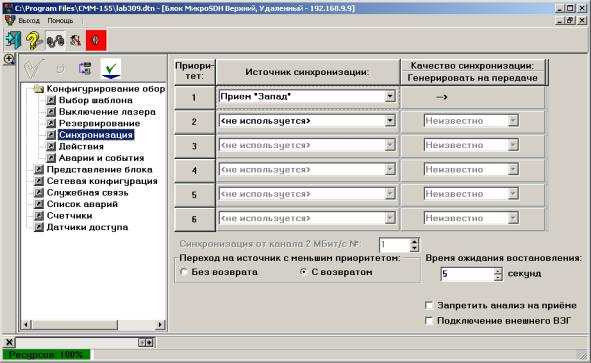Click the tree panel horizontal scrollbar
The height and width of the screenshot is (363, 591).
[93, 324]
